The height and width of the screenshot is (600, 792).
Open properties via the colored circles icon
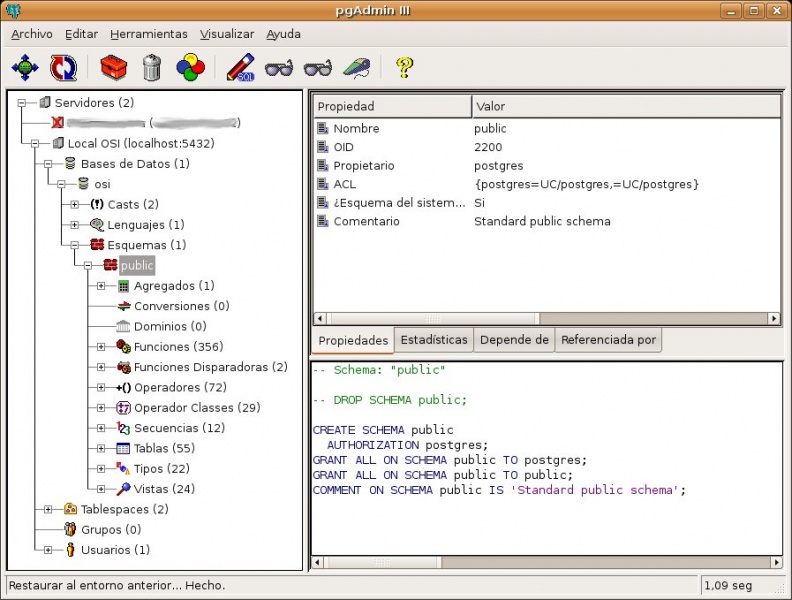[x=190, y=68]
